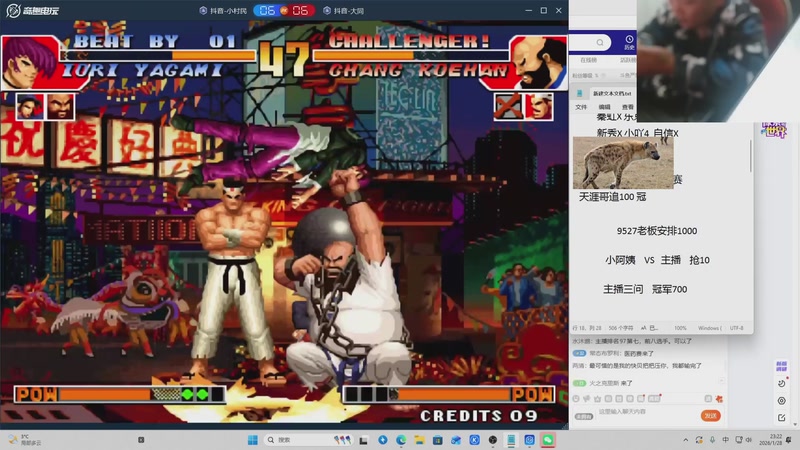Image resolution: width=800 pixels, height=450 pixels.
Task: Click the streaming app search field
Action: [589, 42]
